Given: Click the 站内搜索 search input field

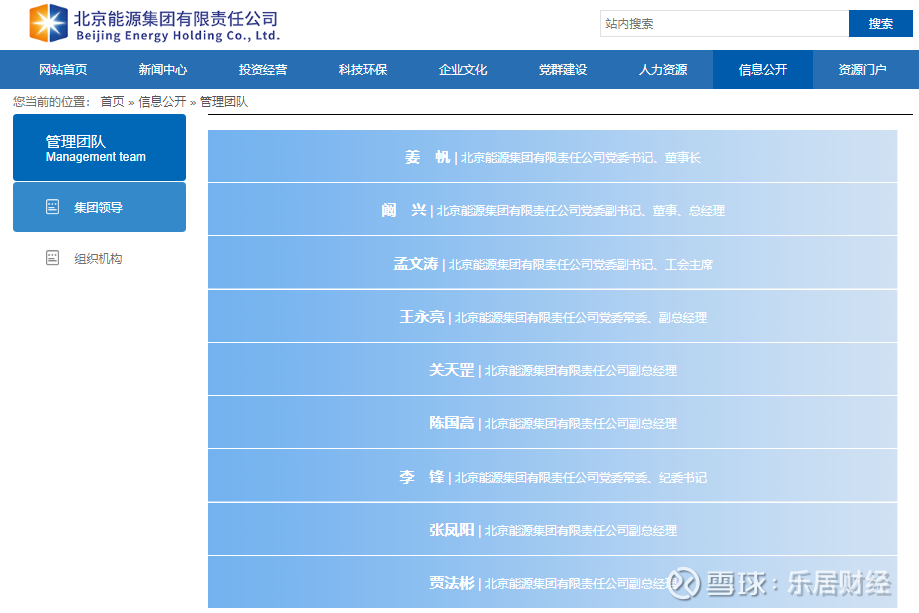Looking at the screenshot, I should pos(724,24).
